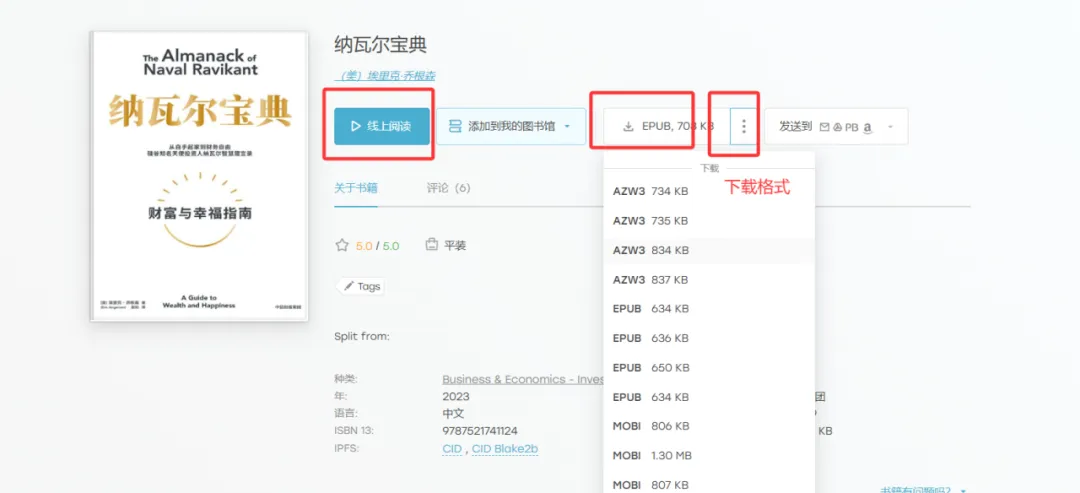Click the 纳瓦尔宝典 book cover thumbnail
This screenshot has height=493, width=1080.
pos(199,176)
